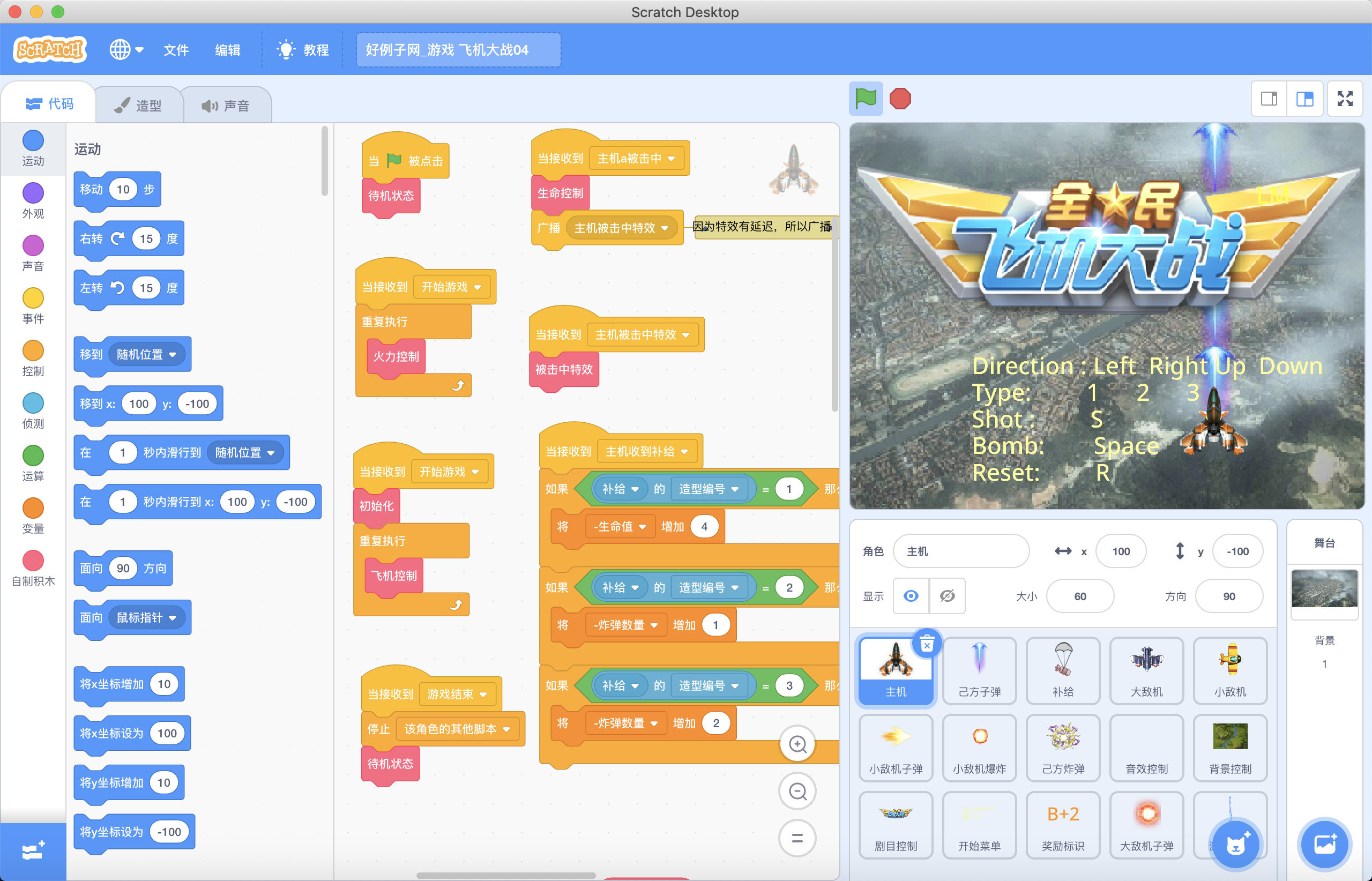Select the 剧目控制 sprite
Screen dimensions: 1372x881
(x=896, y=825)
